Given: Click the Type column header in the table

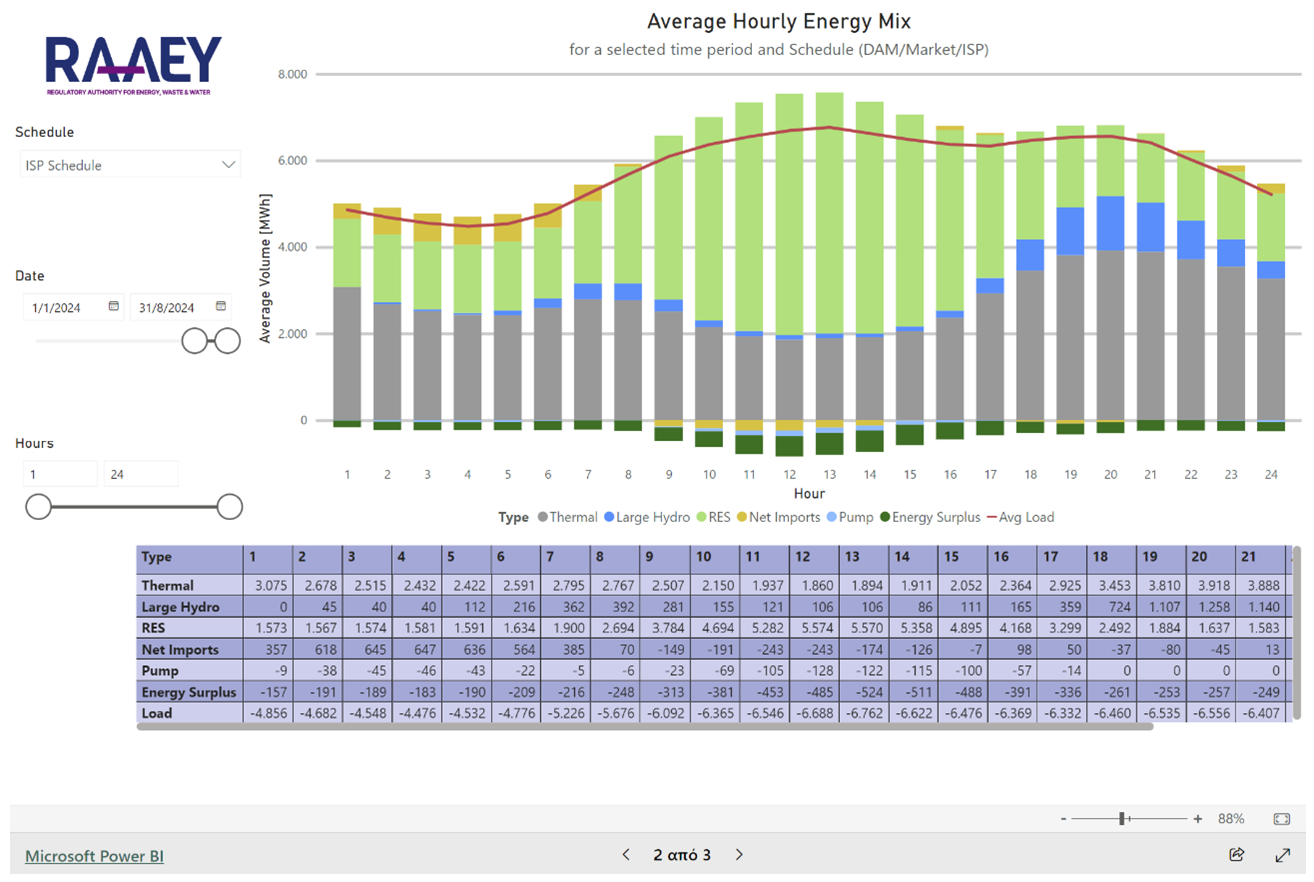Looking at the screenshot, I should (x=190, y=557).
